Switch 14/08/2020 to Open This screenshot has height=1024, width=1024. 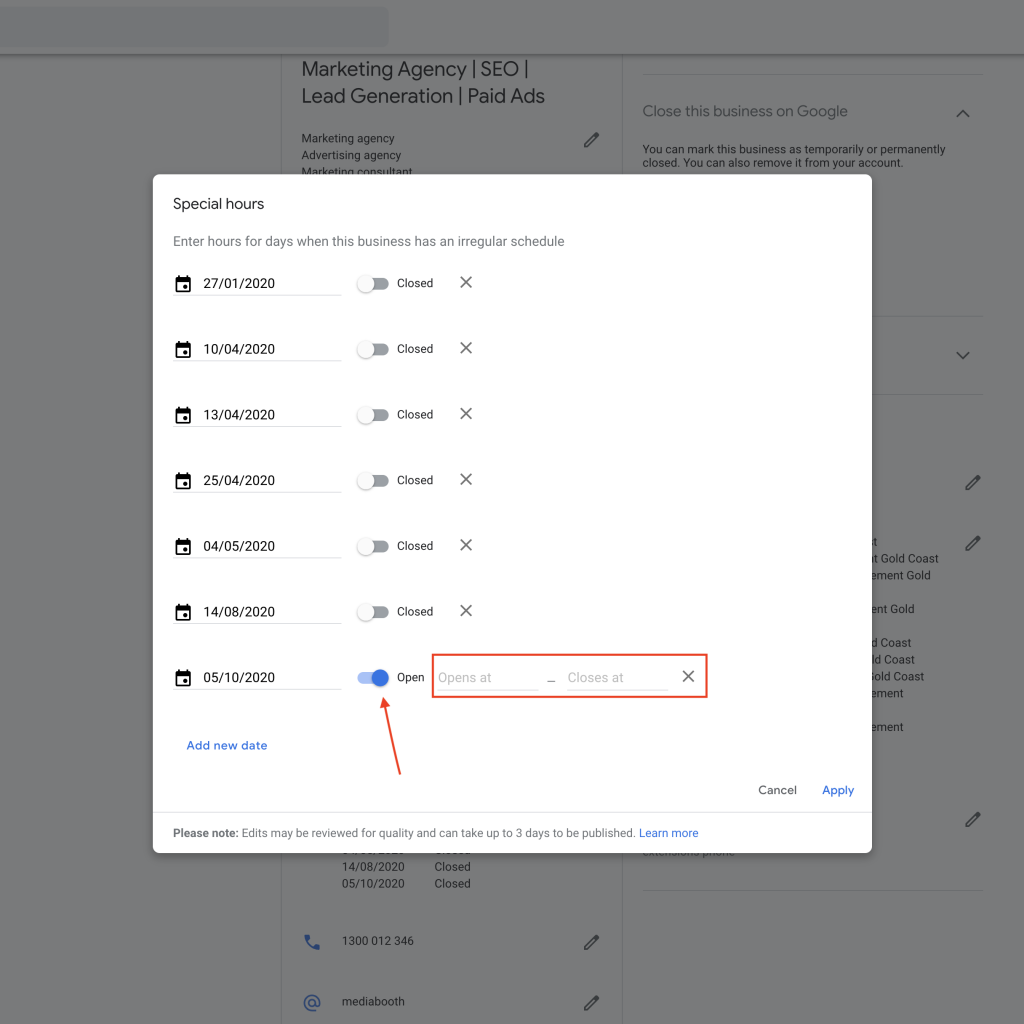click(x=372, y=611)
